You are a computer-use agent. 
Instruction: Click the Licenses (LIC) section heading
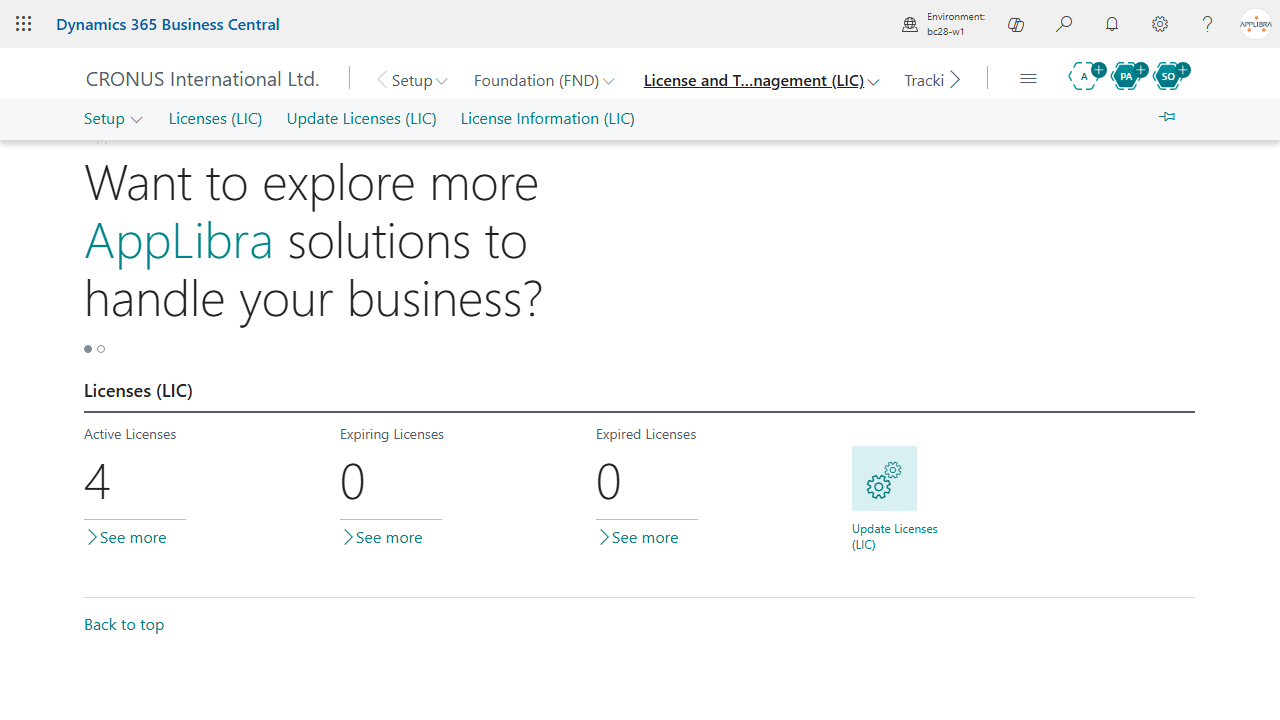pos(138,391)
